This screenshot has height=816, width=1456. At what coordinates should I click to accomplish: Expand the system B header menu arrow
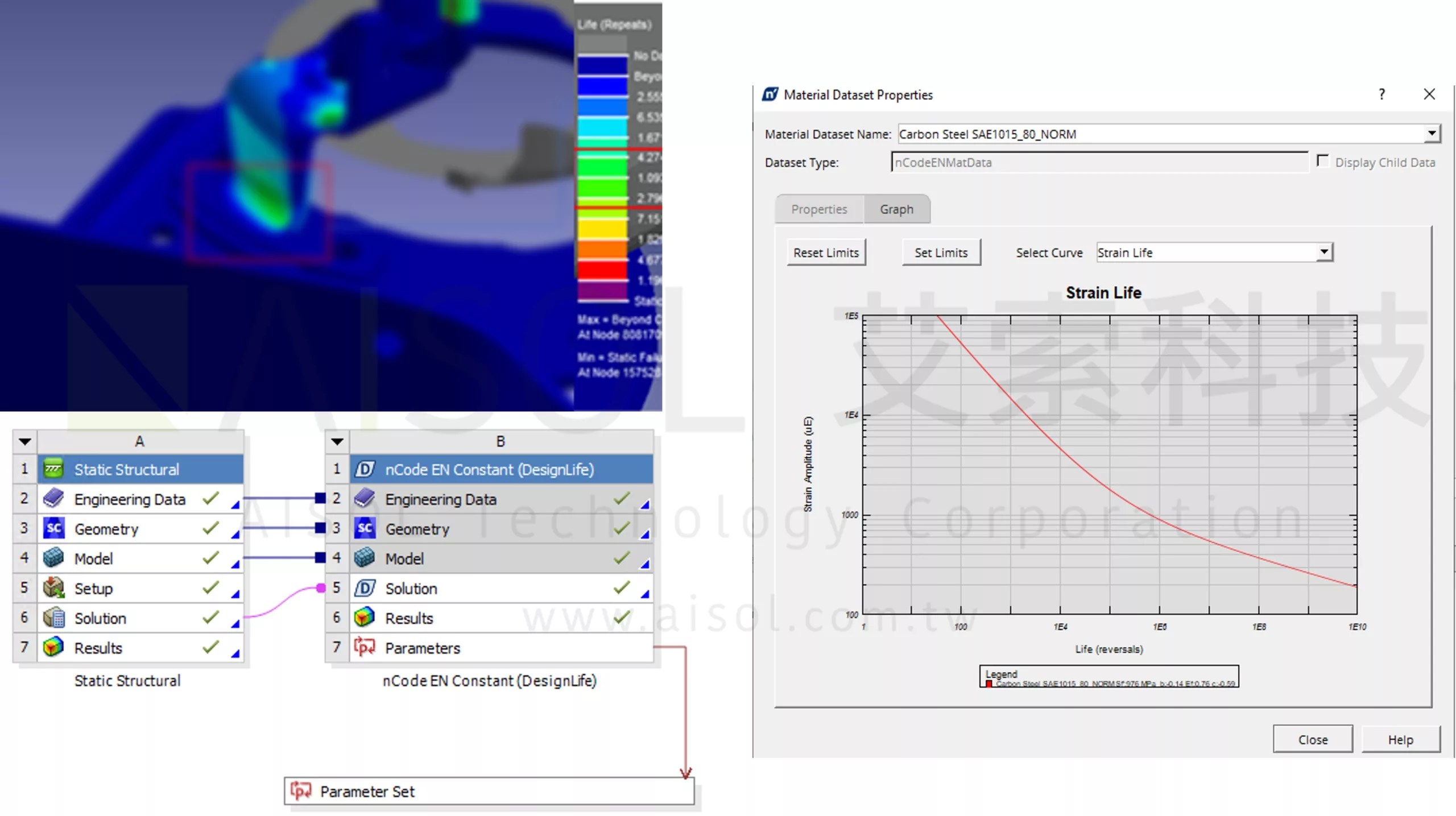(337, 441)
